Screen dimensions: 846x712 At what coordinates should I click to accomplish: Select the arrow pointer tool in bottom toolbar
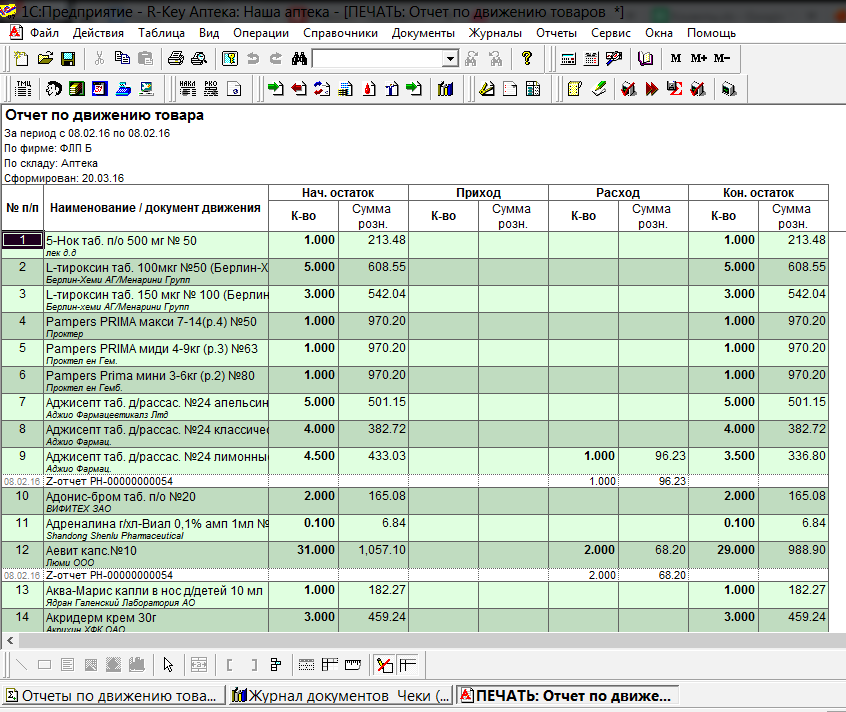(x=168, y=665)
